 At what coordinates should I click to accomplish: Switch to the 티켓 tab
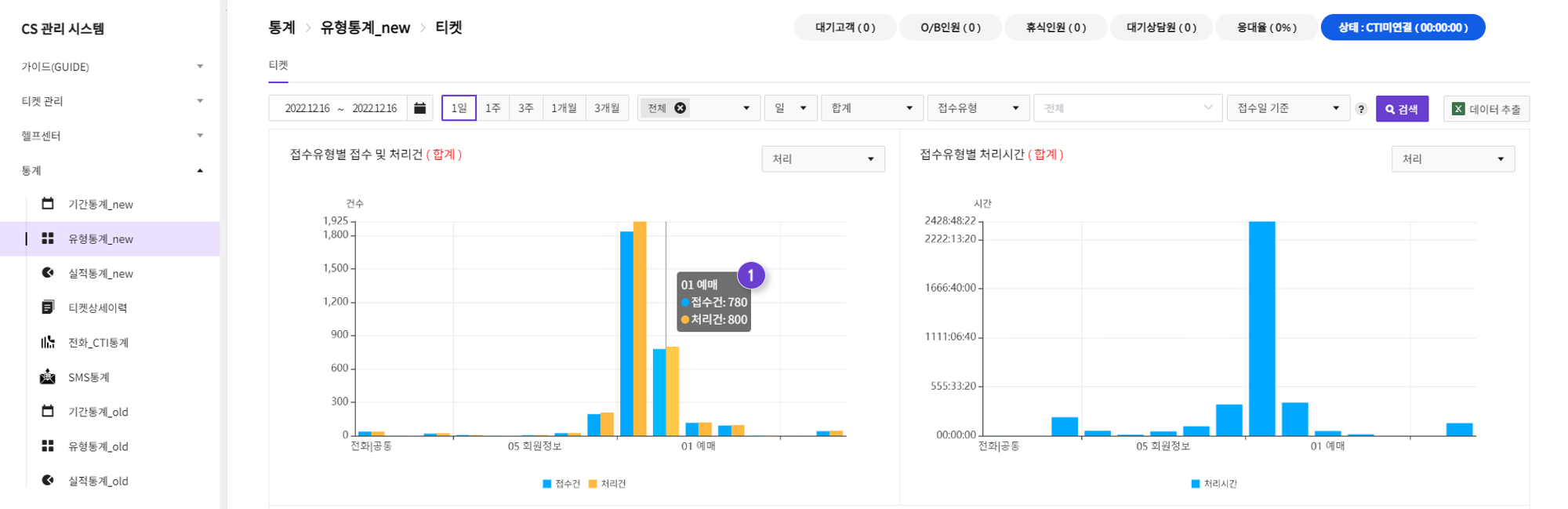click(x=278, y=65)
